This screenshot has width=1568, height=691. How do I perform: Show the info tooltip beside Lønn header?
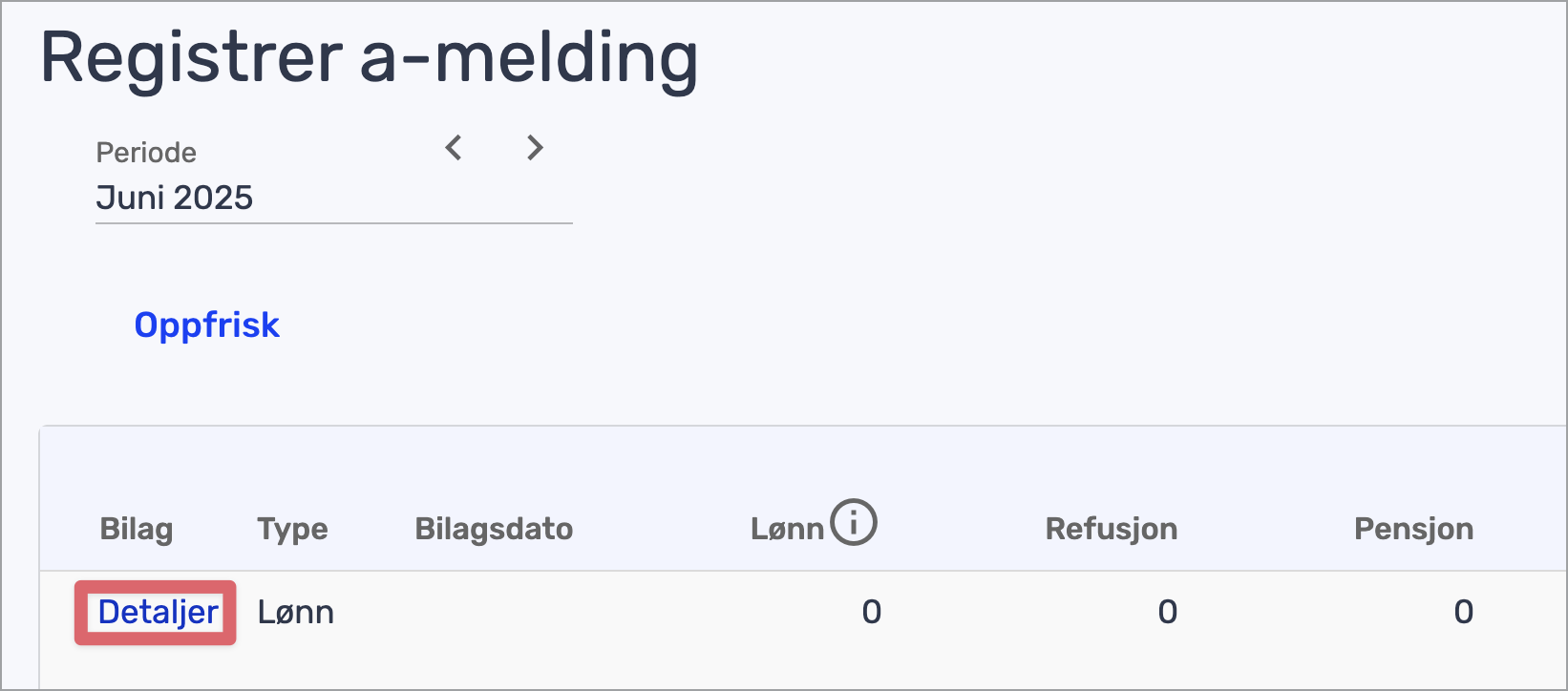(x=853, y=523)
